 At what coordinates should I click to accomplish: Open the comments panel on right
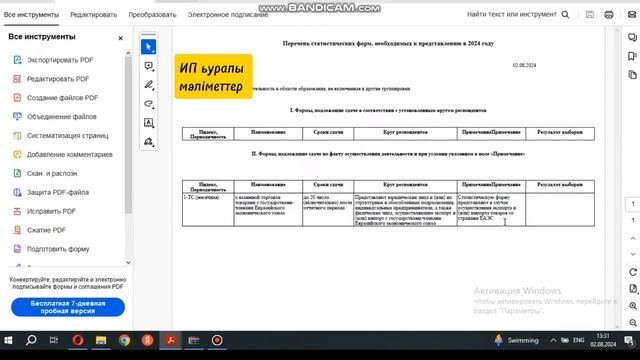632,38
